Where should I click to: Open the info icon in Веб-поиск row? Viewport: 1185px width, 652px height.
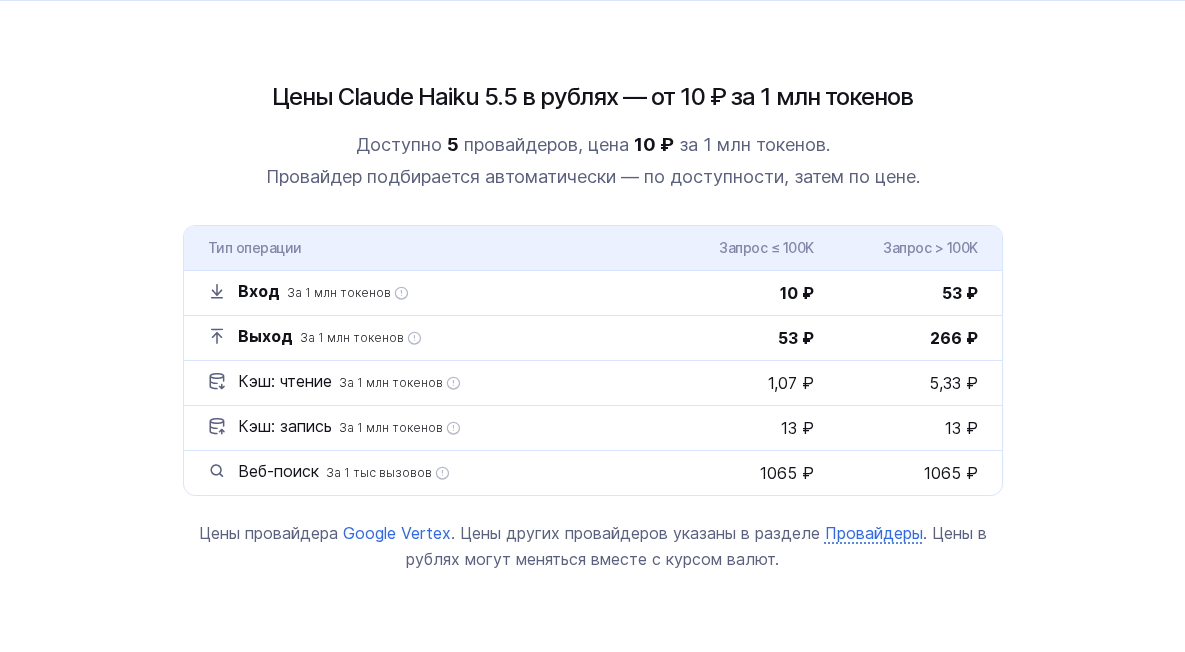point(443,473)
